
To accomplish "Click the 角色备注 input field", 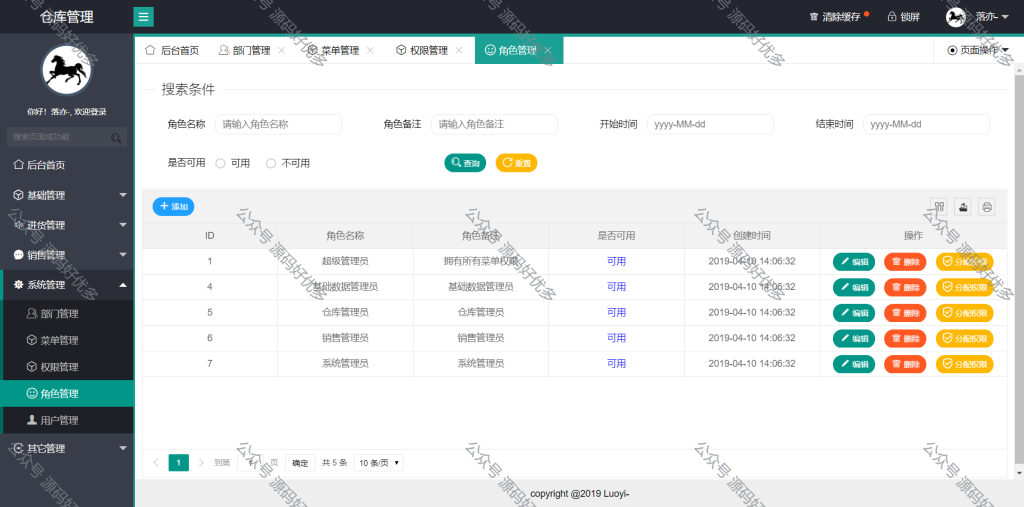I will (494, 124).
